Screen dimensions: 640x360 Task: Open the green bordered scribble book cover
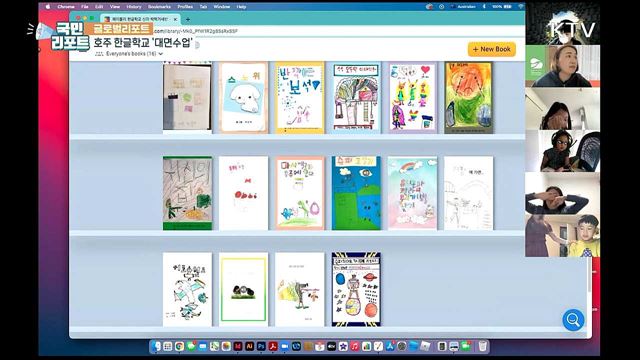point(187,193)
